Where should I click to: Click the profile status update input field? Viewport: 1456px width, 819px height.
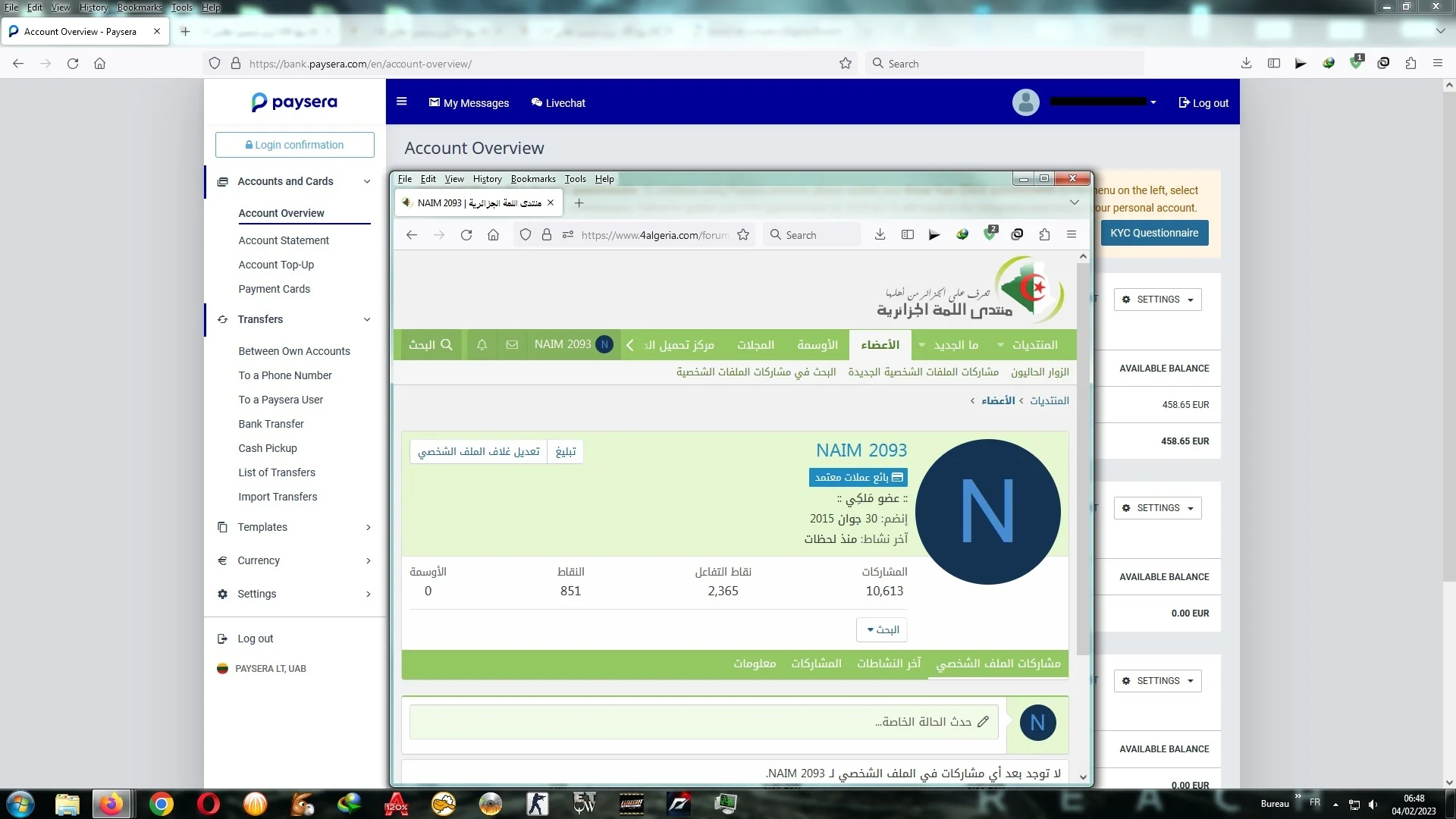pos(702,722)
